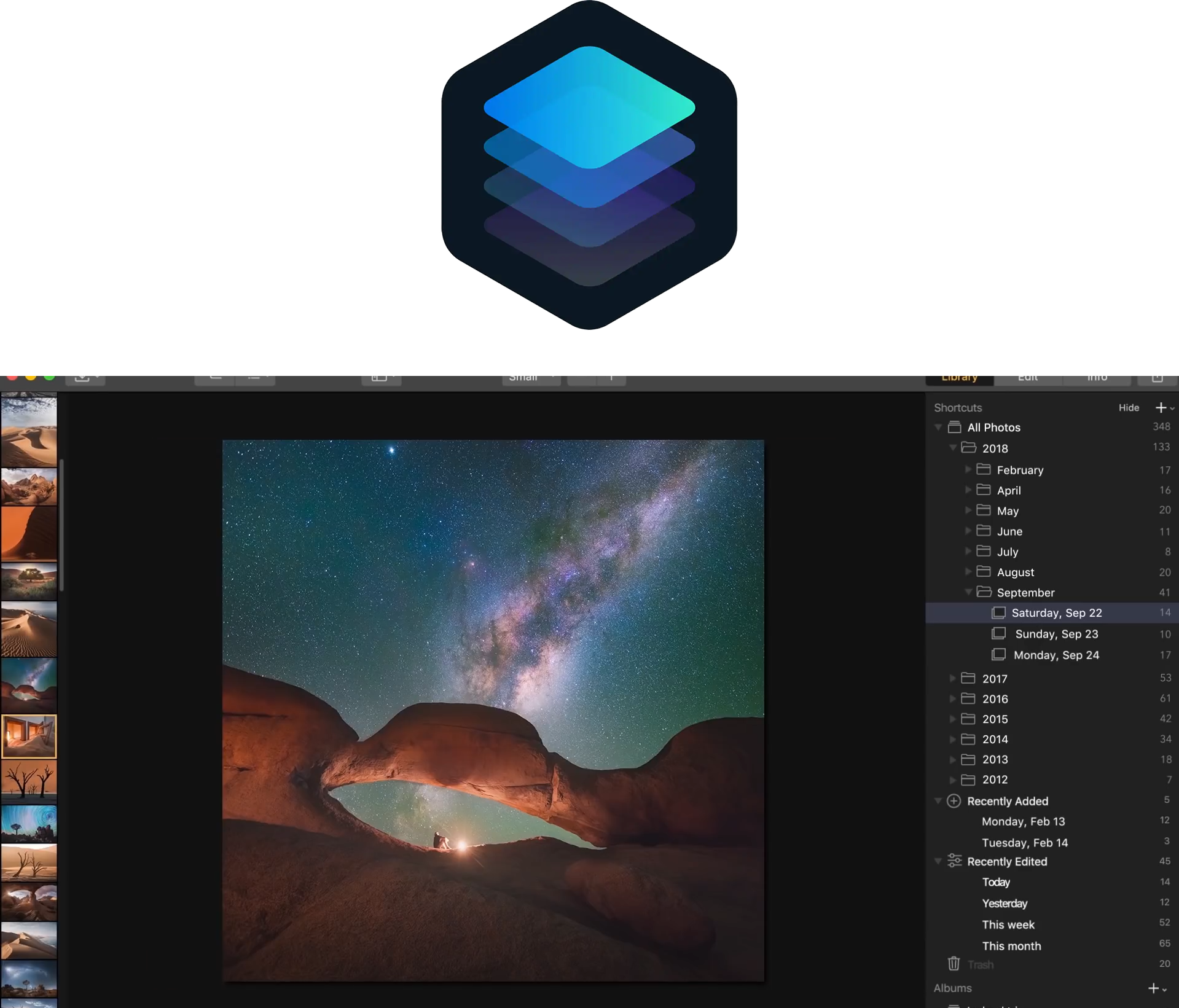This screenshot has width=1179, height=1008.
Task: Open the Small thumbnail size dropdown
Action: pyautogui.click(x=531, y=380)
